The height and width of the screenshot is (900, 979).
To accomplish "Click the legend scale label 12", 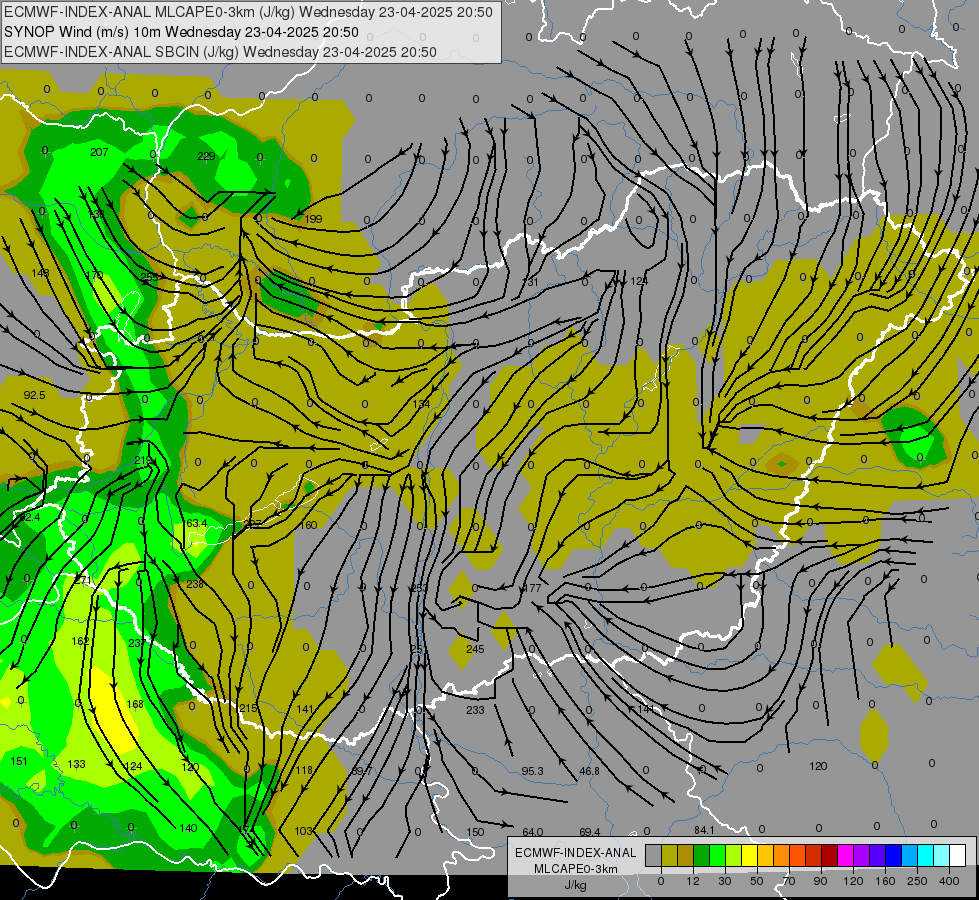I will coord(693,881).
